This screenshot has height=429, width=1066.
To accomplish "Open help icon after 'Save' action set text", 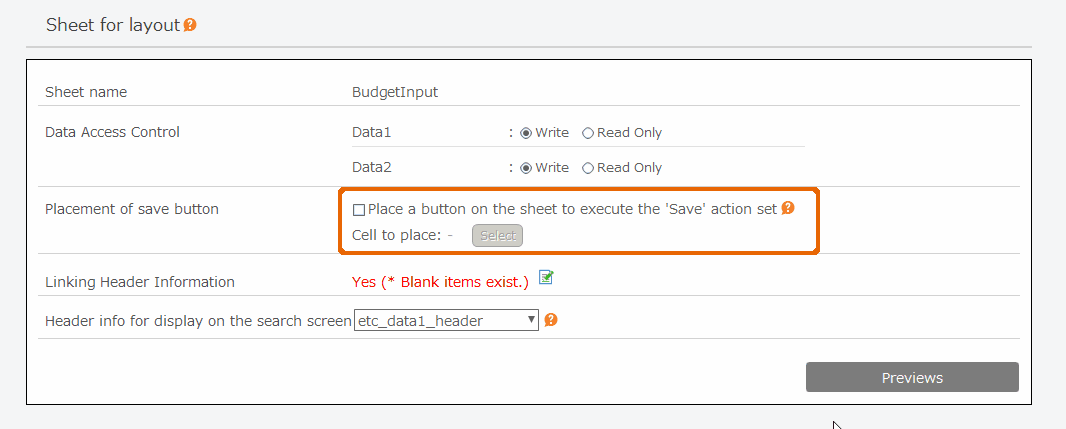I will (x=788, y=208).
